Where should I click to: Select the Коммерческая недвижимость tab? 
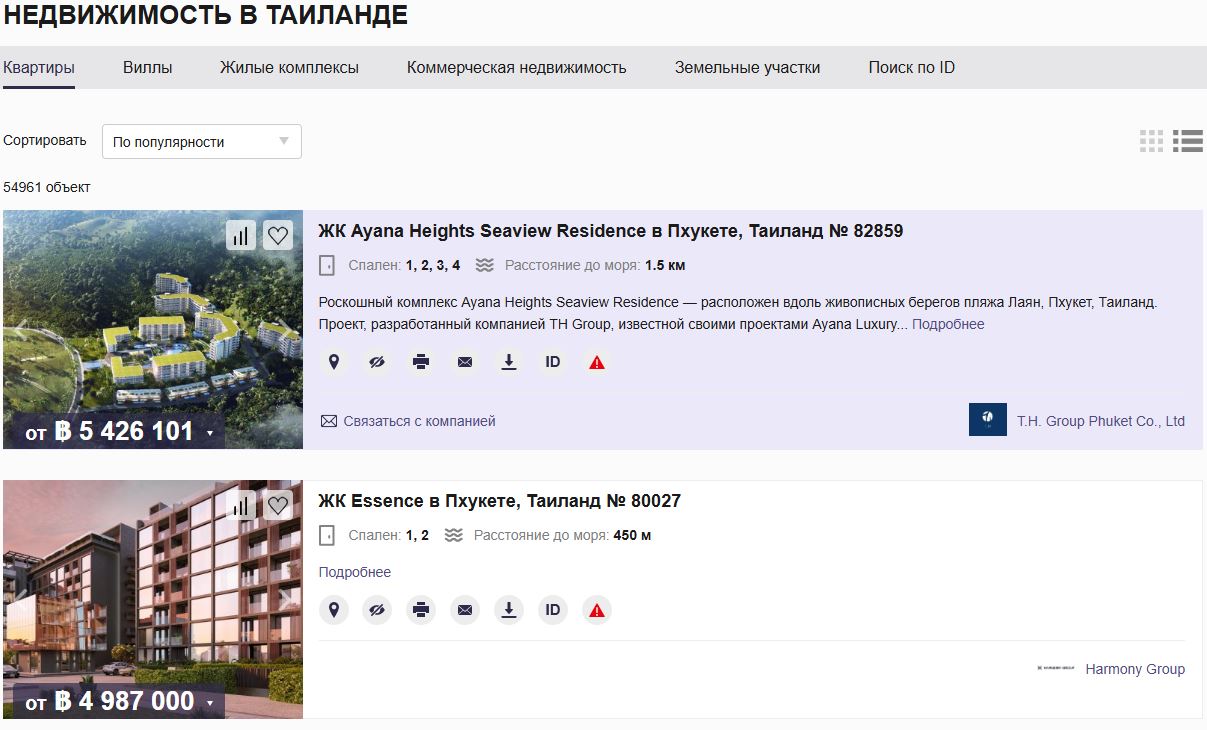coord(516,68)
